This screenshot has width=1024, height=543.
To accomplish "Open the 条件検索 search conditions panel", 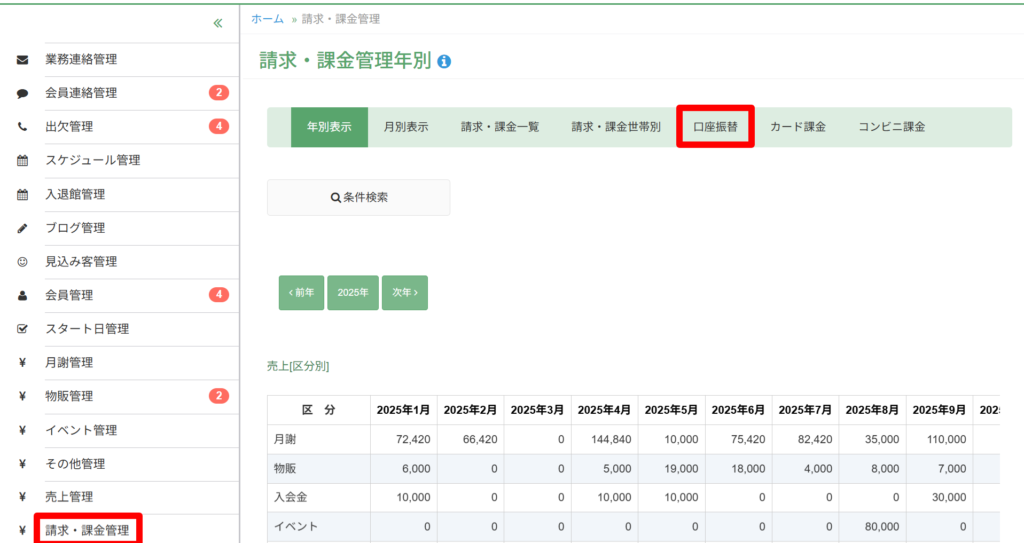I will coord(358,198).
